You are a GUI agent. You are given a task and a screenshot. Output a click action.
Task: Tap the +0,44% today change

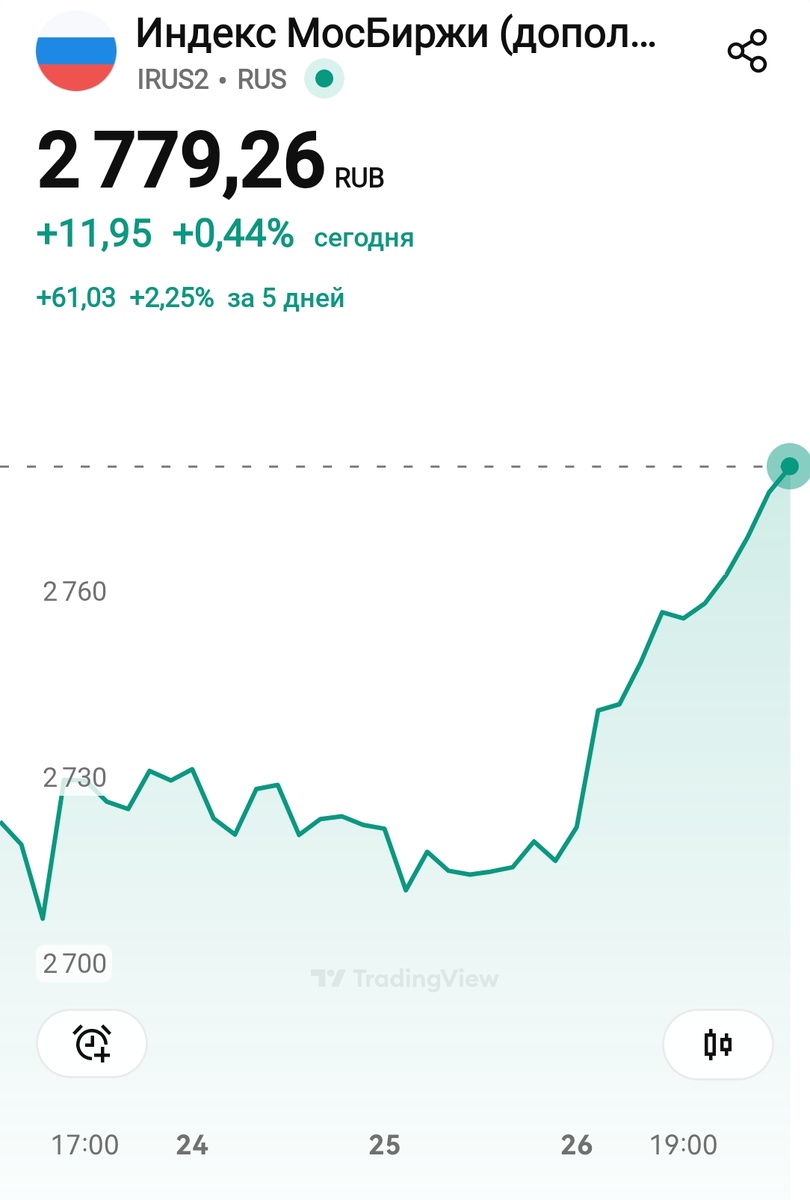[x=233, y=235]
